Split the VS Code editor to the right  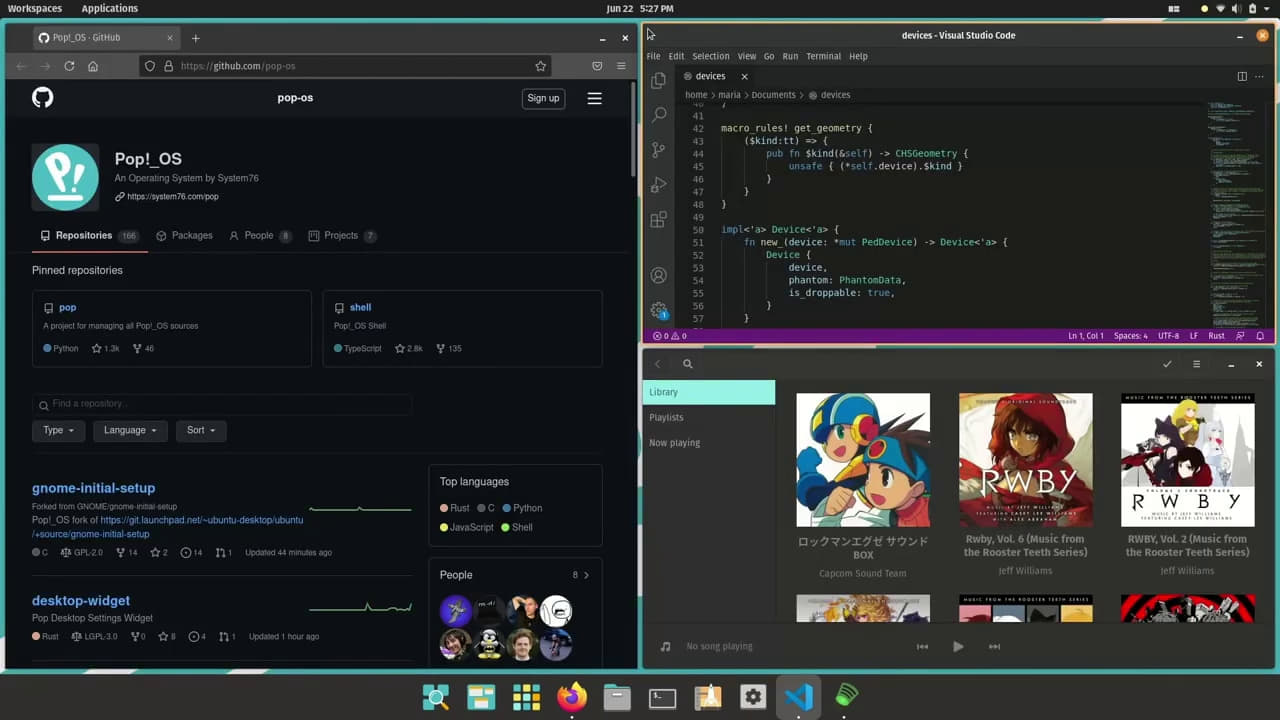(1242, 76)
